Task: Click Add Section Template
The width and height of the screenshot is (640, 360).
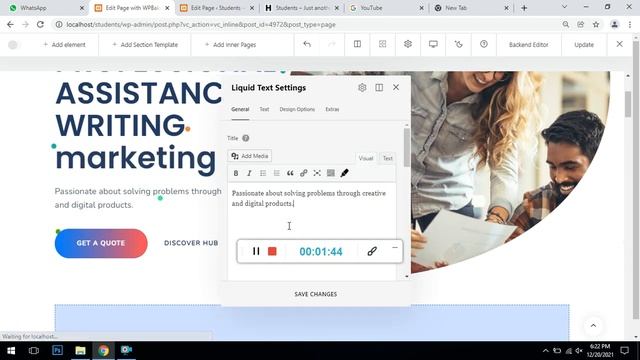Action: click(145, 44)
